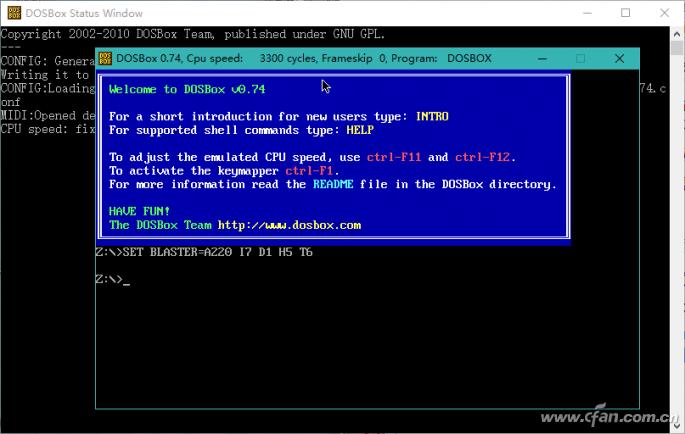Click the DOSBox 0.74 window title icon

click(105, 59)
